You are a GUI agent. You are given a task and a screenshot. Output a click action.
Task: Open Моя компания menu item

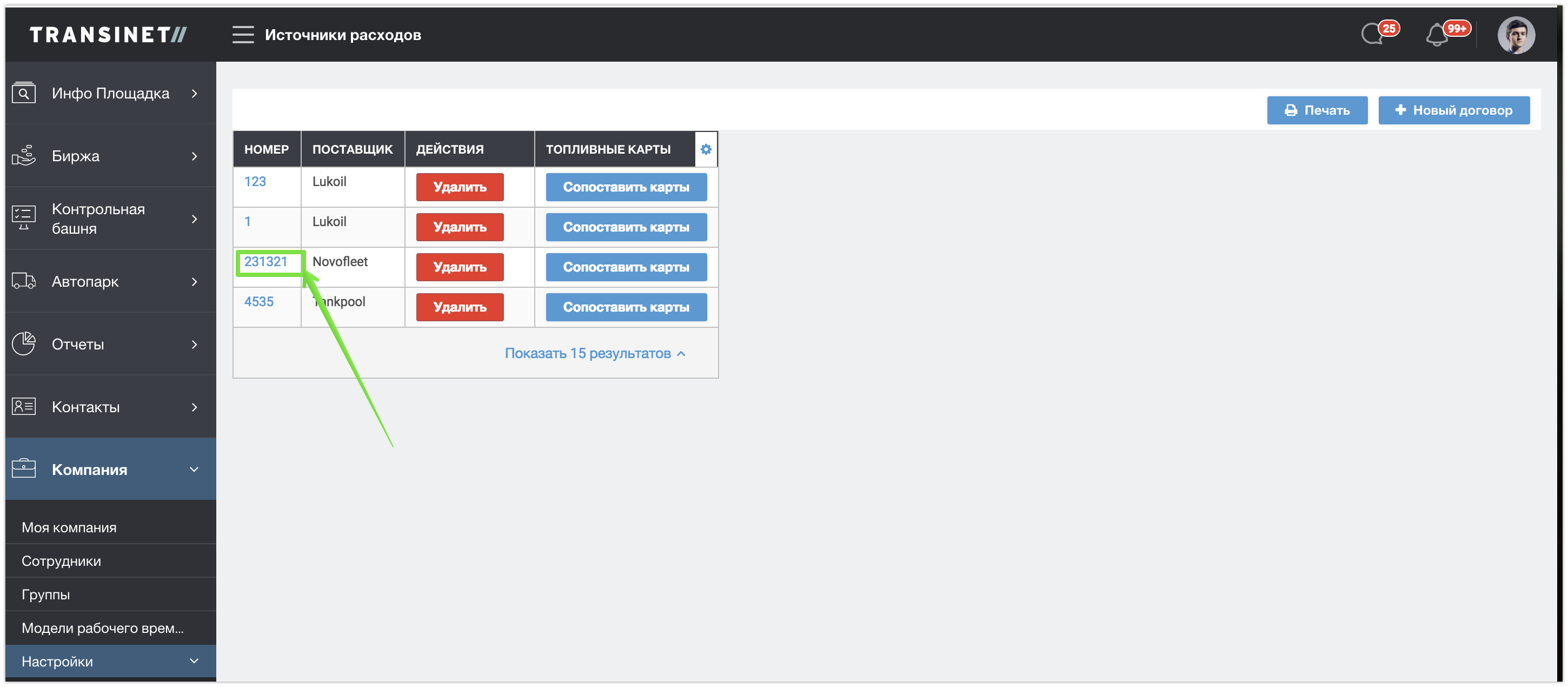[x=69, y=527]
